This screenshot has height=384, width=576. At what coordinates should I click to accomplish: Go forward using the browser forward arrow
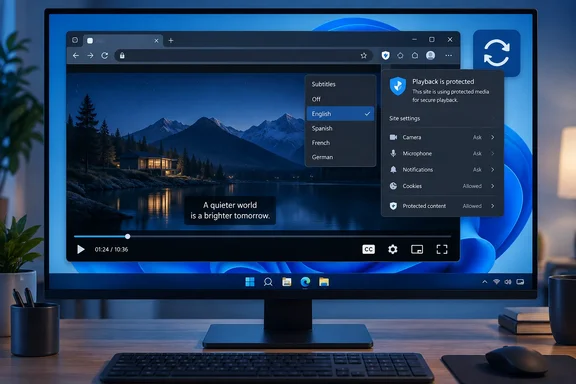coord(90,55)
